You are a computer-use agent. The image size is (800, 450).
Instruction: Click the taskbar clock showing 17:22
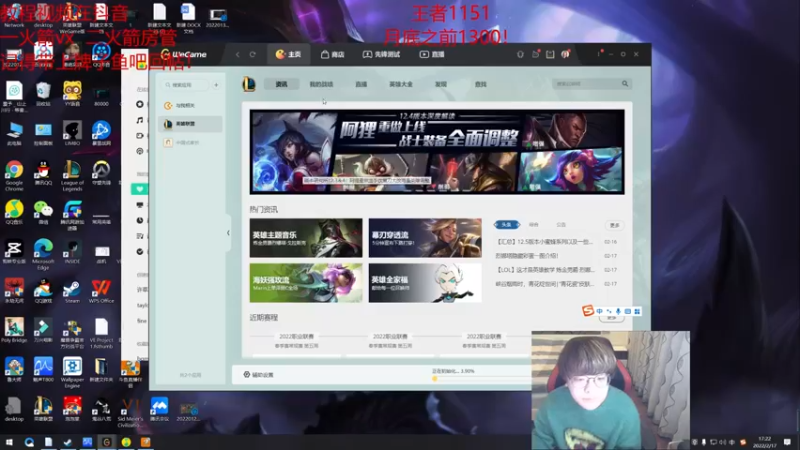[x=765, y=442]
